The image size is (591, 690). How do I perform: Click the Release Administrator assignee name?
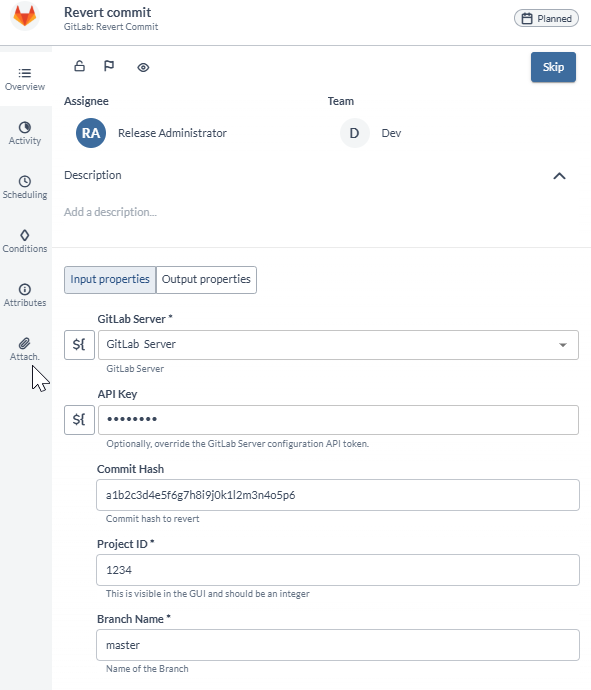[172, 133]
